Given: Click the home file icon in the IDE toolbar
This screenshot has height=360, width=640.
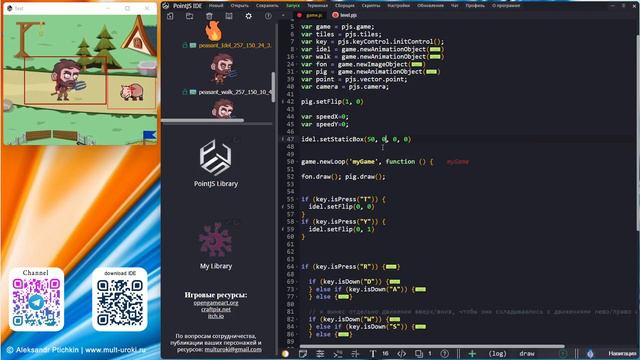Looking at the screenshot, I should point(170,16).
